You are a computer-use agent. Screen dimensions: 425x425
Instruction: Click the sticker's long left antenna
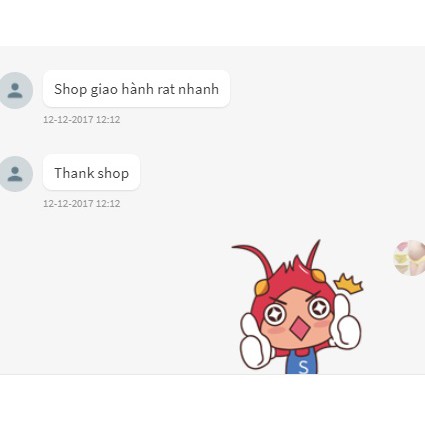coord(253,258)
